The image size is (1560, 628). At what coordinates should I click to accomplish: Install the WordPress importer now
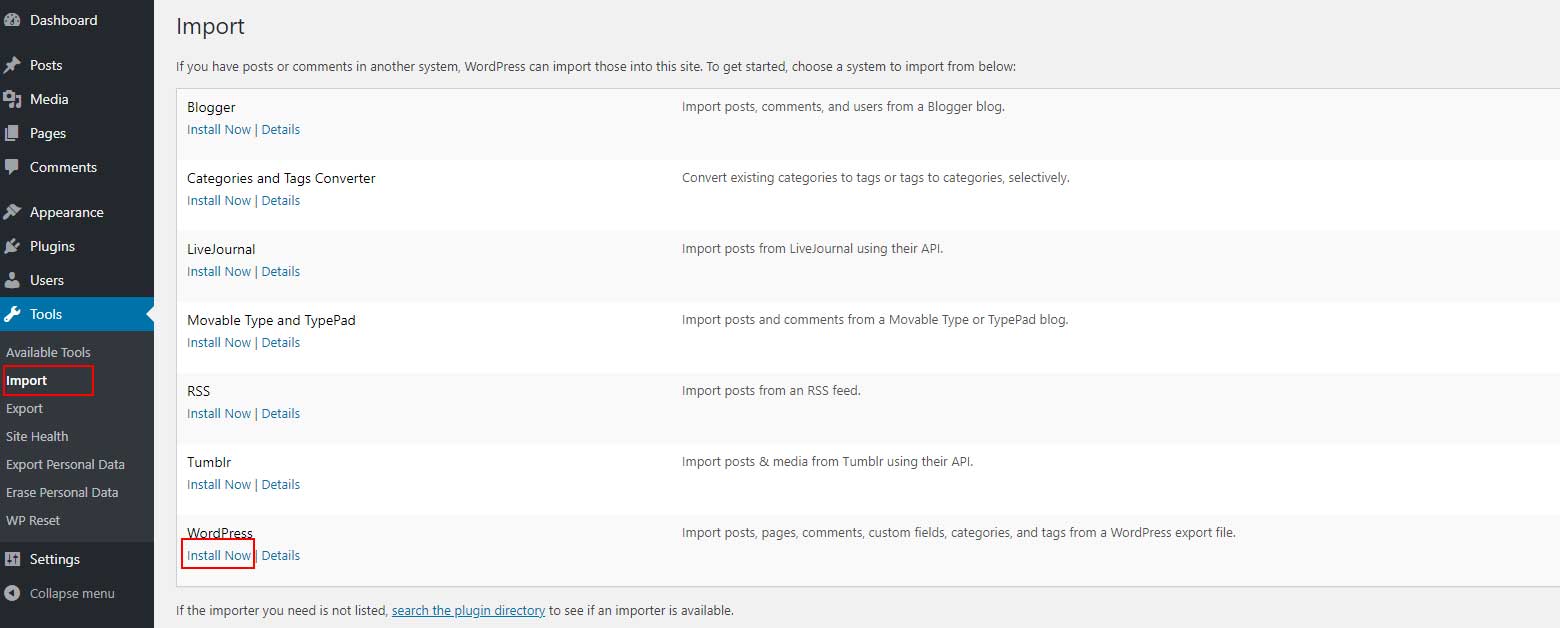[x=219, y=555]
